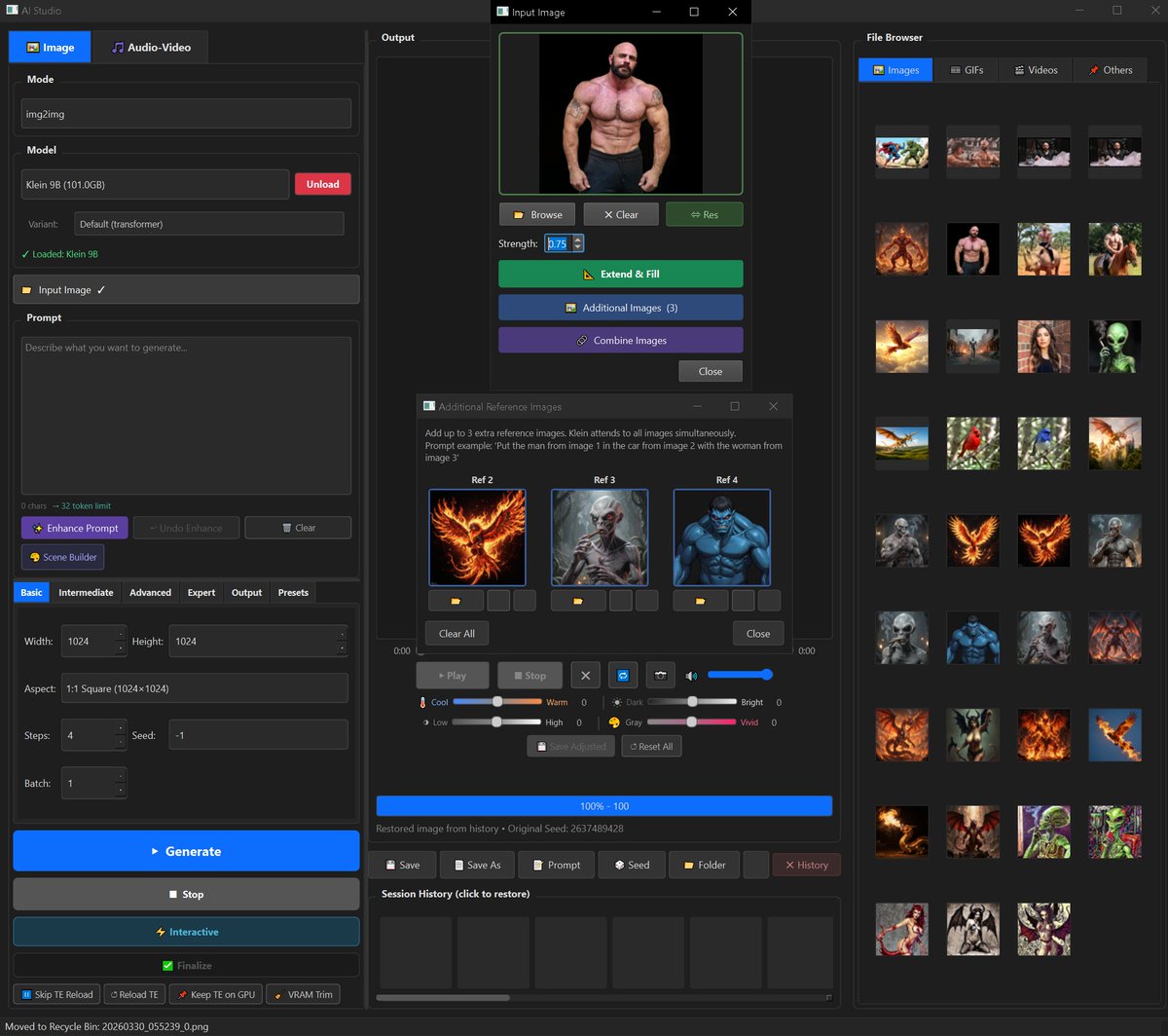
Task: Select the Ref 4 blue hulk thumbnail
Action: tap(722, 536)
